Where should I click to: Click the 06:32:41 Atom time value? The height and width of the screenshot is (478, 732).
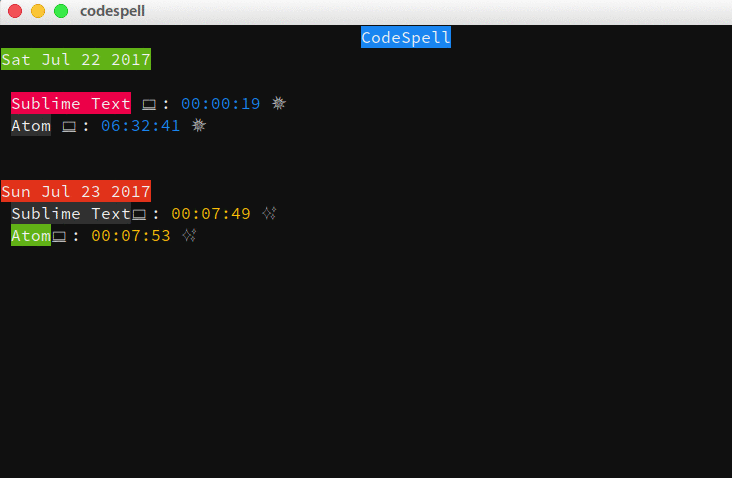140,126
